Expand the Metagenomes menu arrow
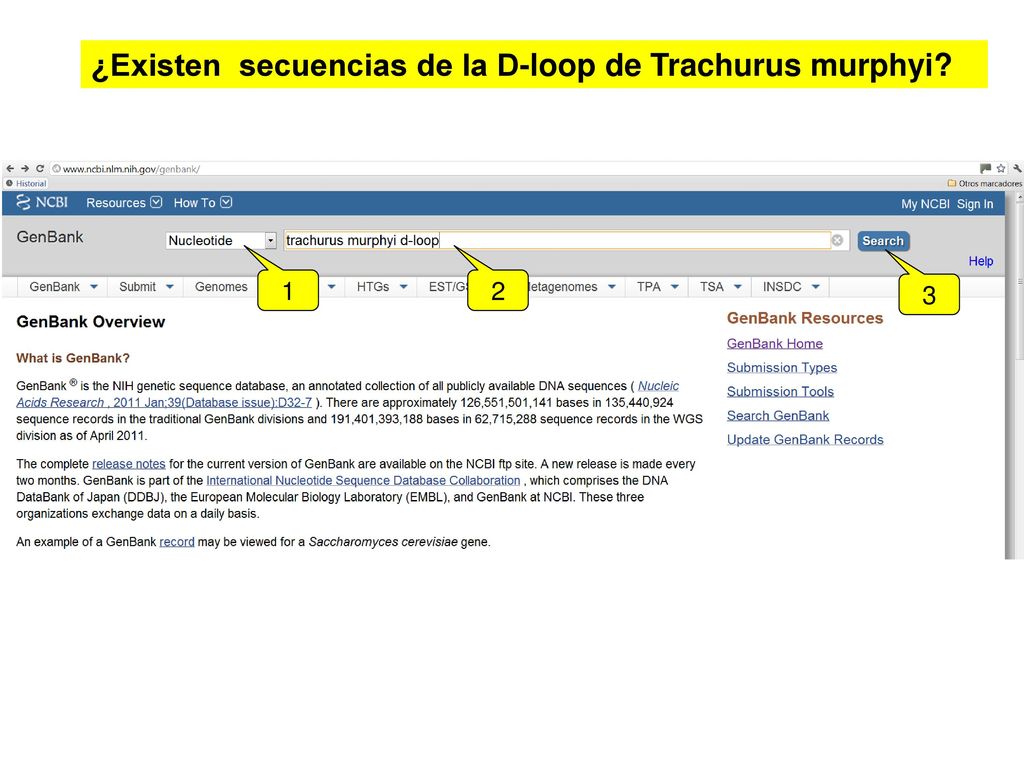This screenshot has height=768, width=1024. pos(612,287)
